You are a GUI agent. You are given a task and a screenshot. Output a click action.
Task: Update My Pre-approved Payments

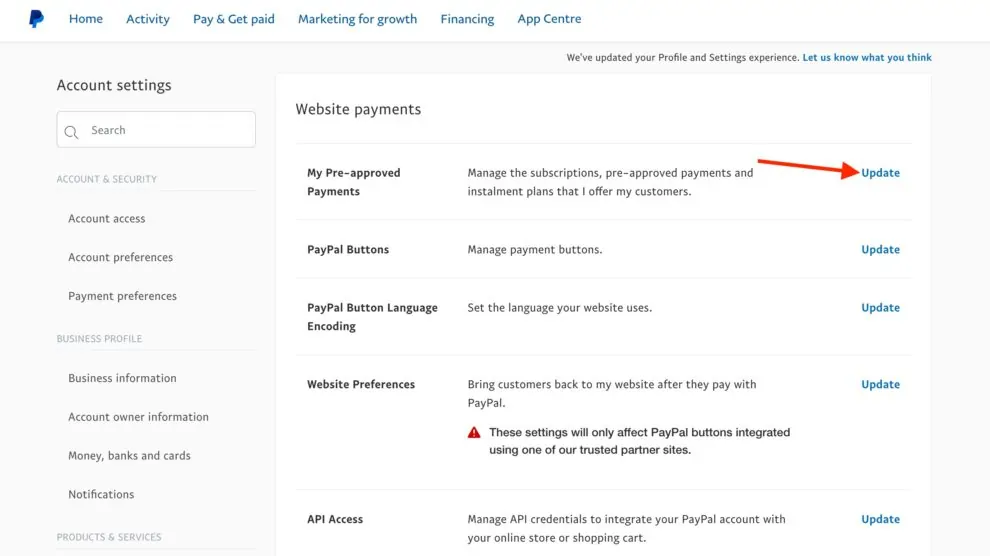tap(880, 173)
